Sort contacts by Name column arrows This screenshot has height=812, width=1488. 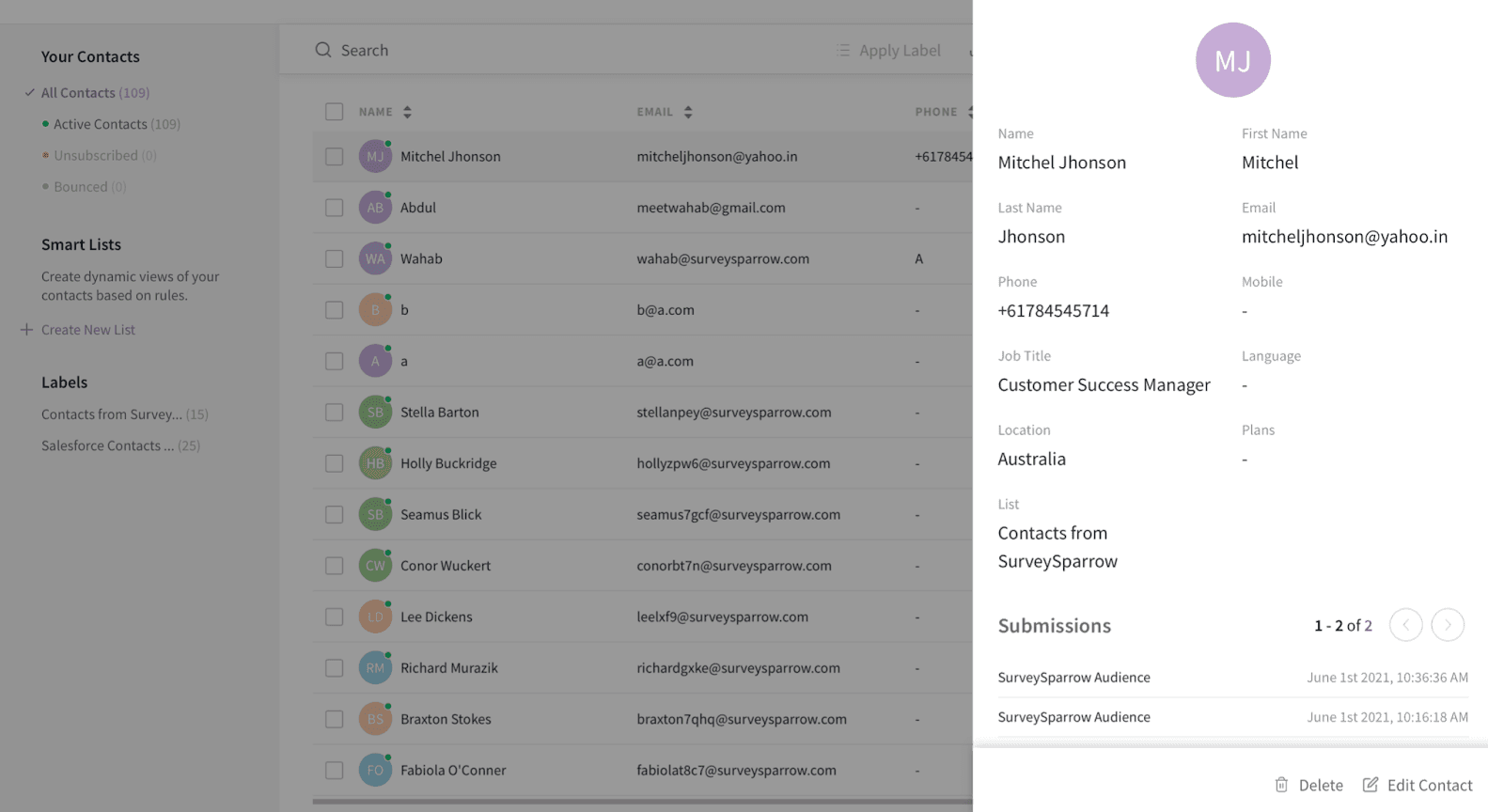click(x=407, y=112)
